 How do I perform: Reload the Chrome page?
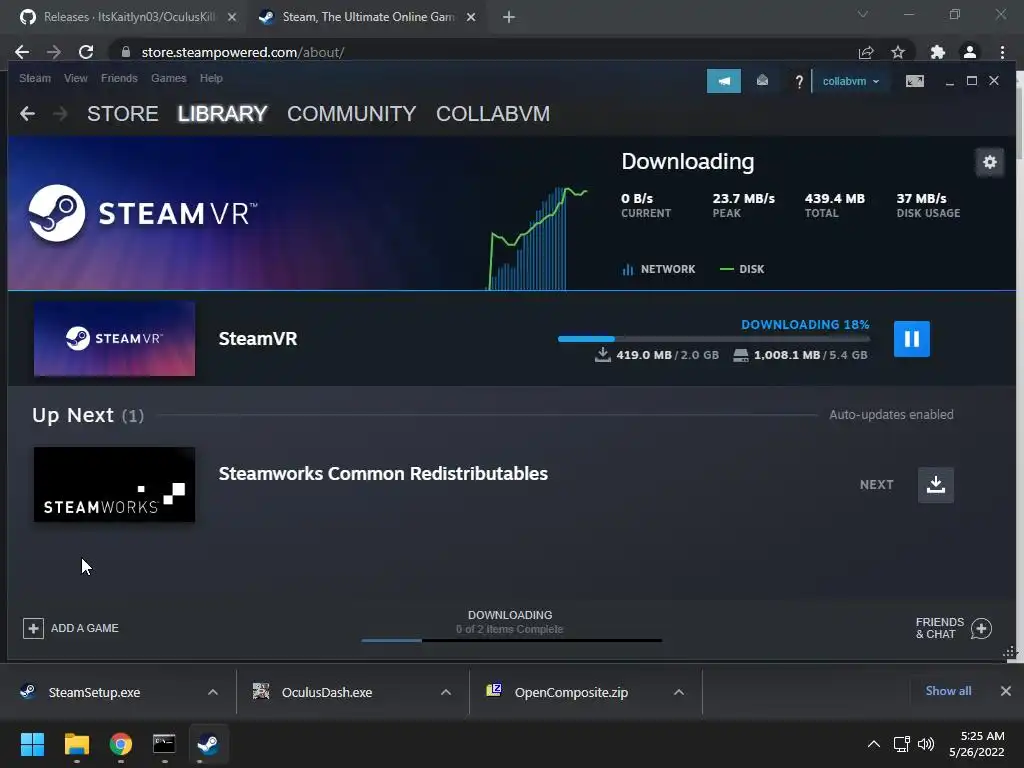point(86,52)
